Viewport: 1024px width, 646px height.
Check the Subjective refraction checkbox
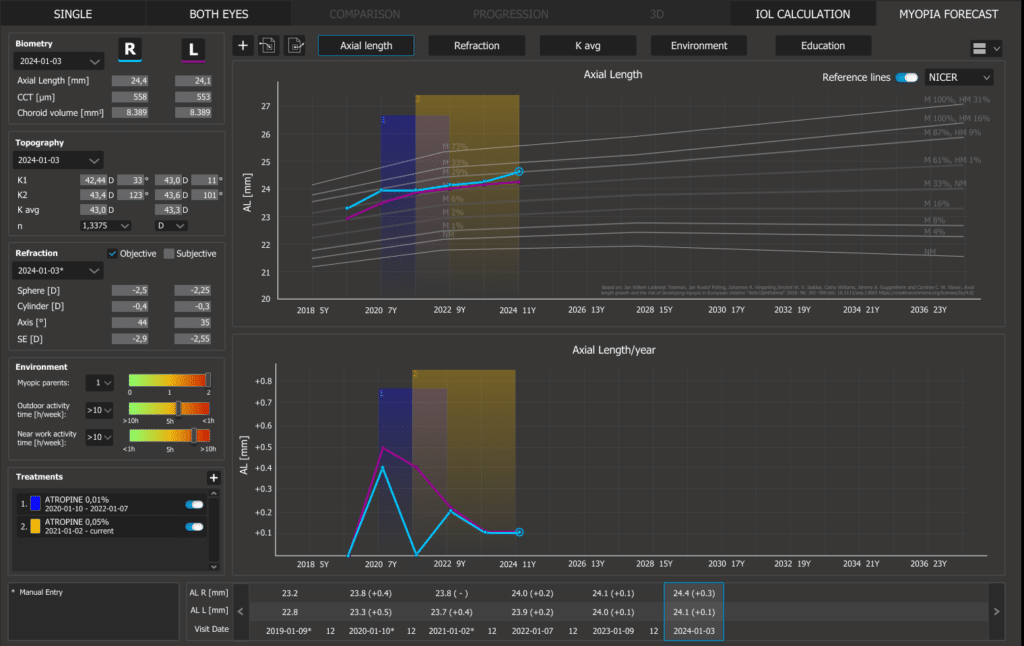click(x=169, y=253)
